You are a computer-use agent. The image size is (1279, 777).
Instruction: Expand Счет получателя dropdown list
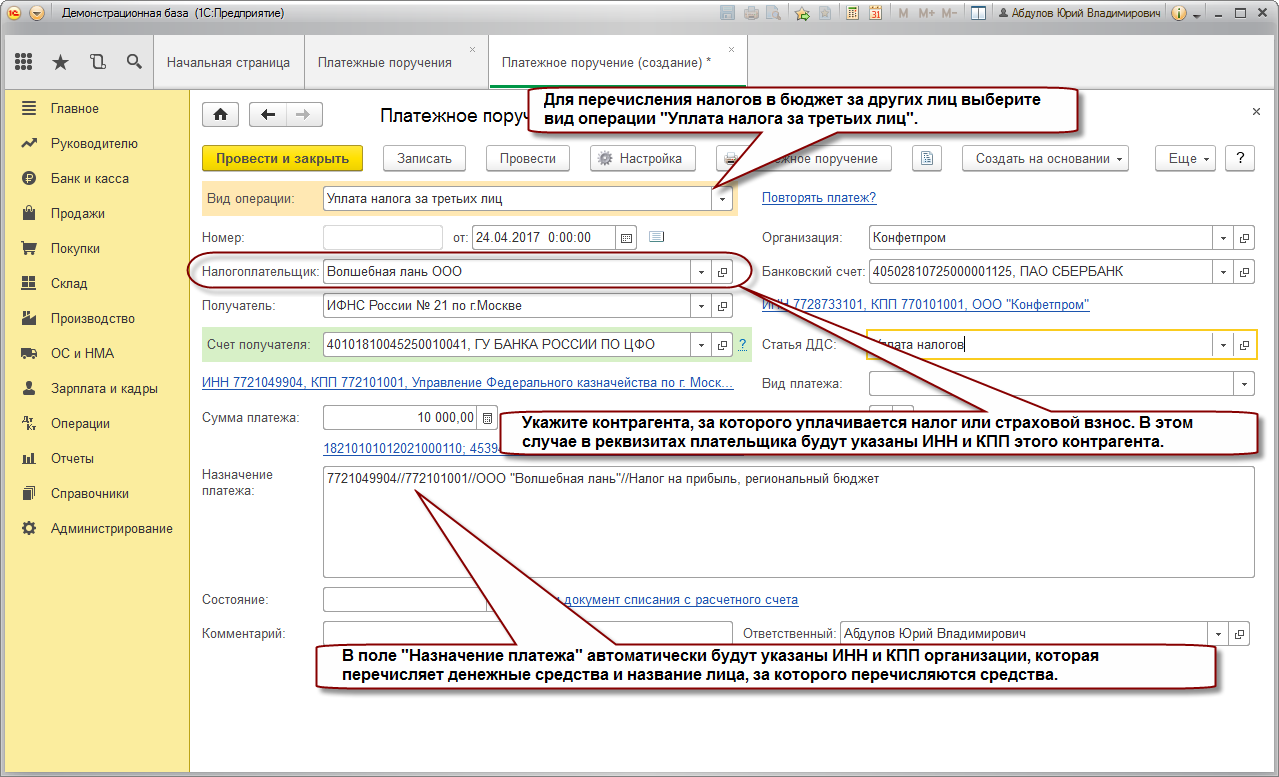pos(702,344)
